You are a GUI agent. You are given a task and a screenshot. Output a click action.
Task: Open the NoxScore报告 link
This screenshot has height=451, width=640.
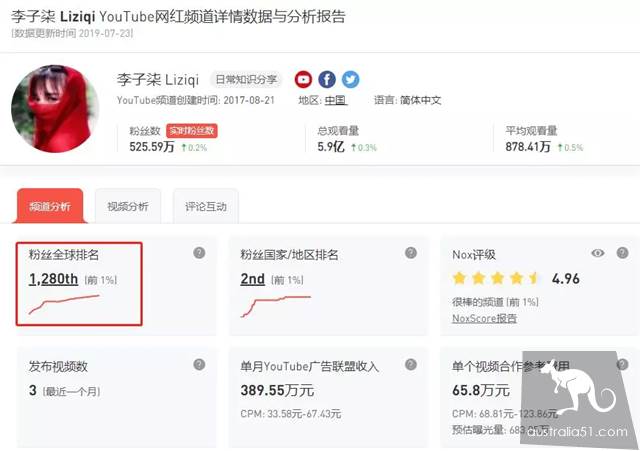[x=484, y=318]
